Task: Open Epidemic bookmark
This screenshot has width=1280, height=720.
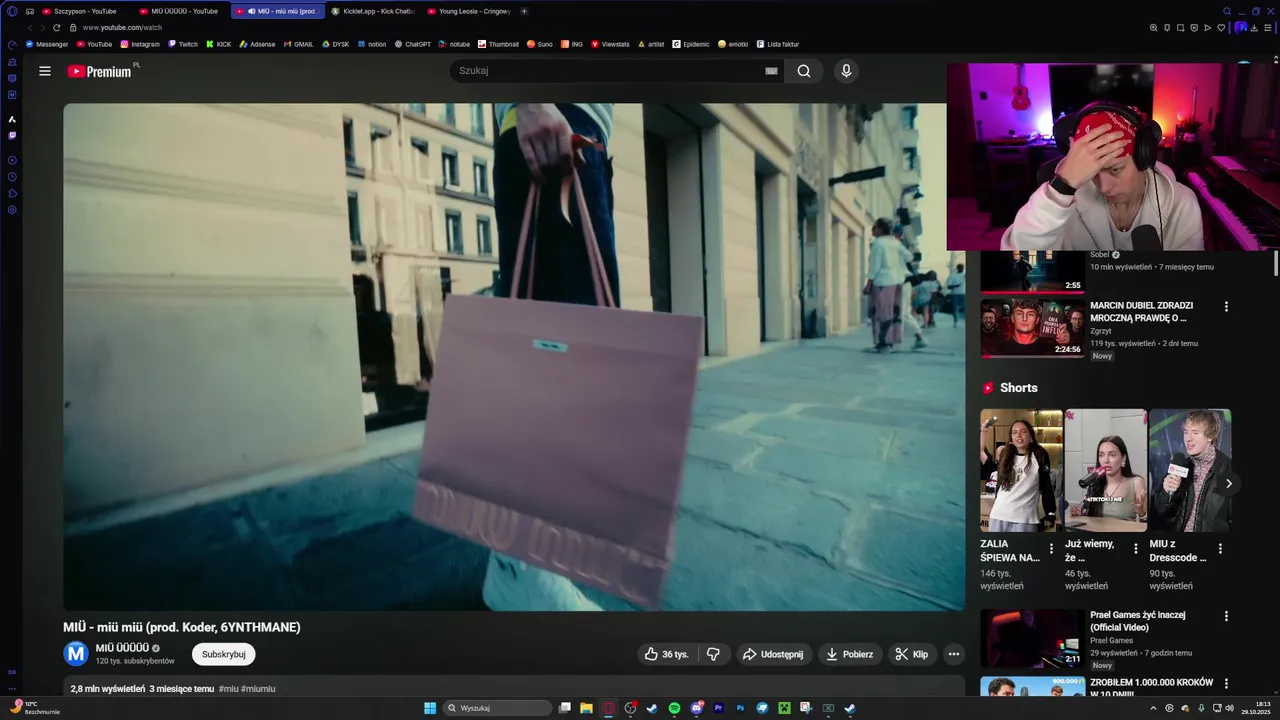Action: pos(691,44)
